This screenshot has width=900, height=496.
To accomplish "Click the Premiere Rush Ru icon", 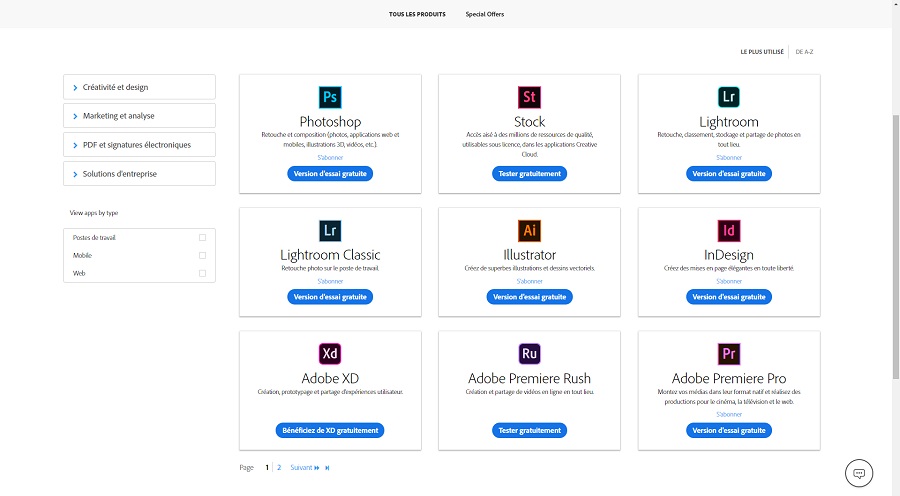I will [x=529, y=354].
